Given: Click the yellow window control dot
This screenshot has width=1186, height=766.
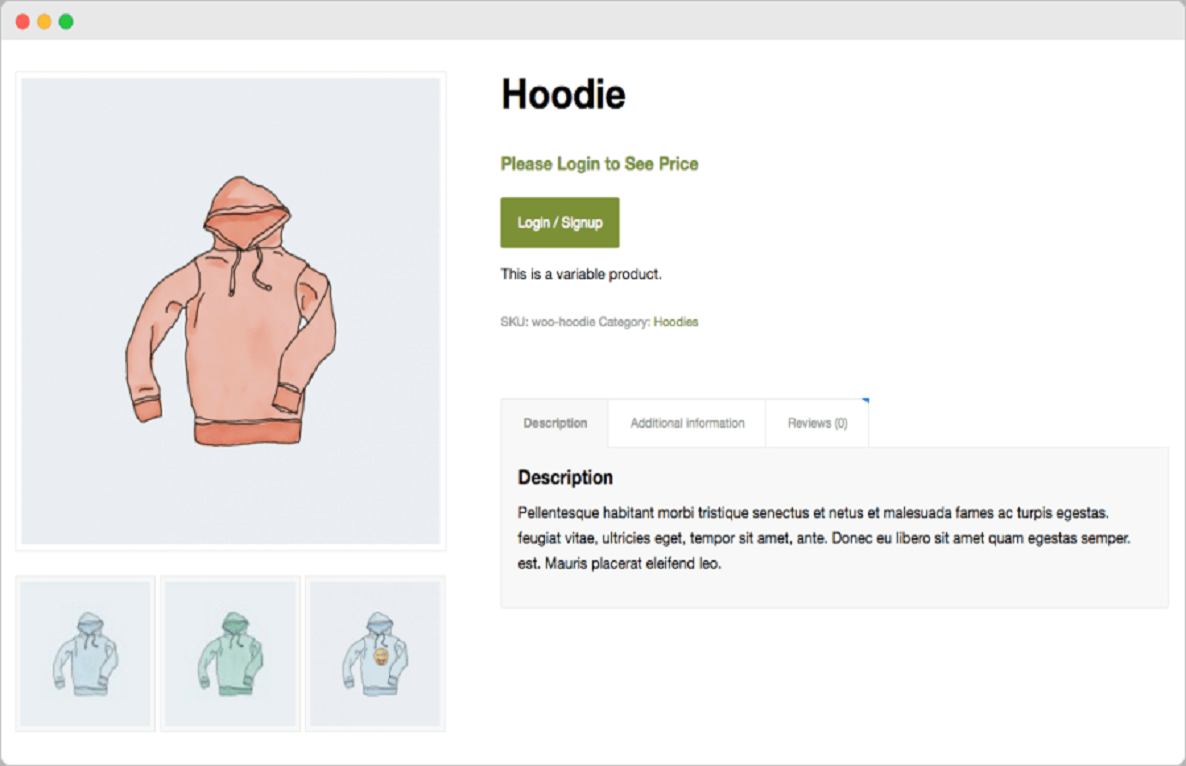Looking at the screenshot, I should 43,20.
